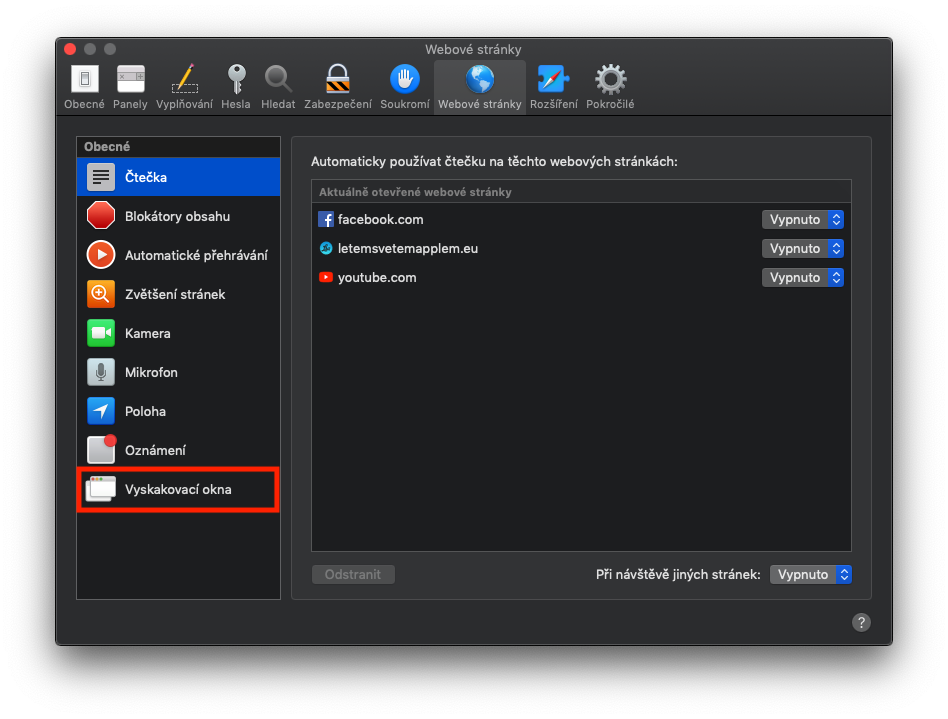Click the Vyskakovací okna windows icon
Viewport: 948px width, 719px height.
pyautogui.click(x=101, y=489)
